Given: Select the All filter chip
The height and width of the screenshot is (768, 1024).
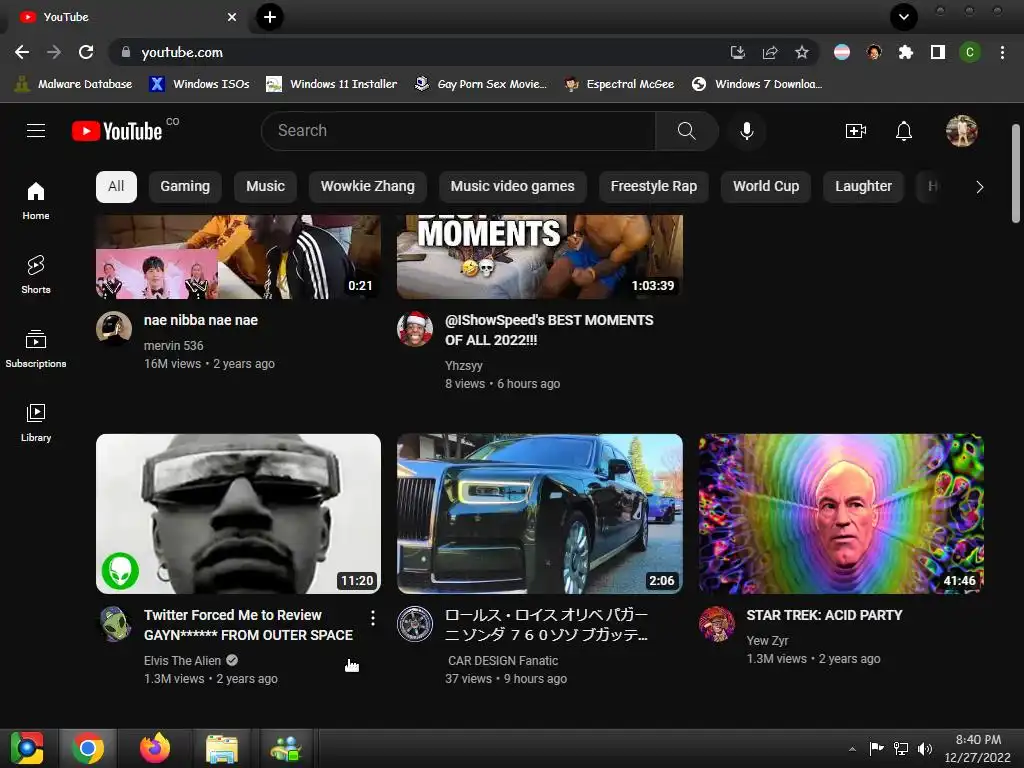Looking at the screenshot, I should click(116, 187).
